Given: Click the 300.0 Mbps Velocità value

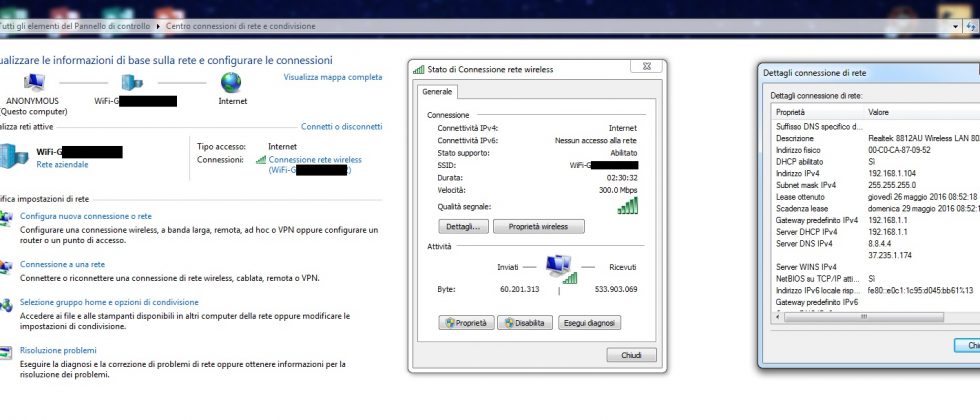Looking at the screenshot, I should [618, 190].
